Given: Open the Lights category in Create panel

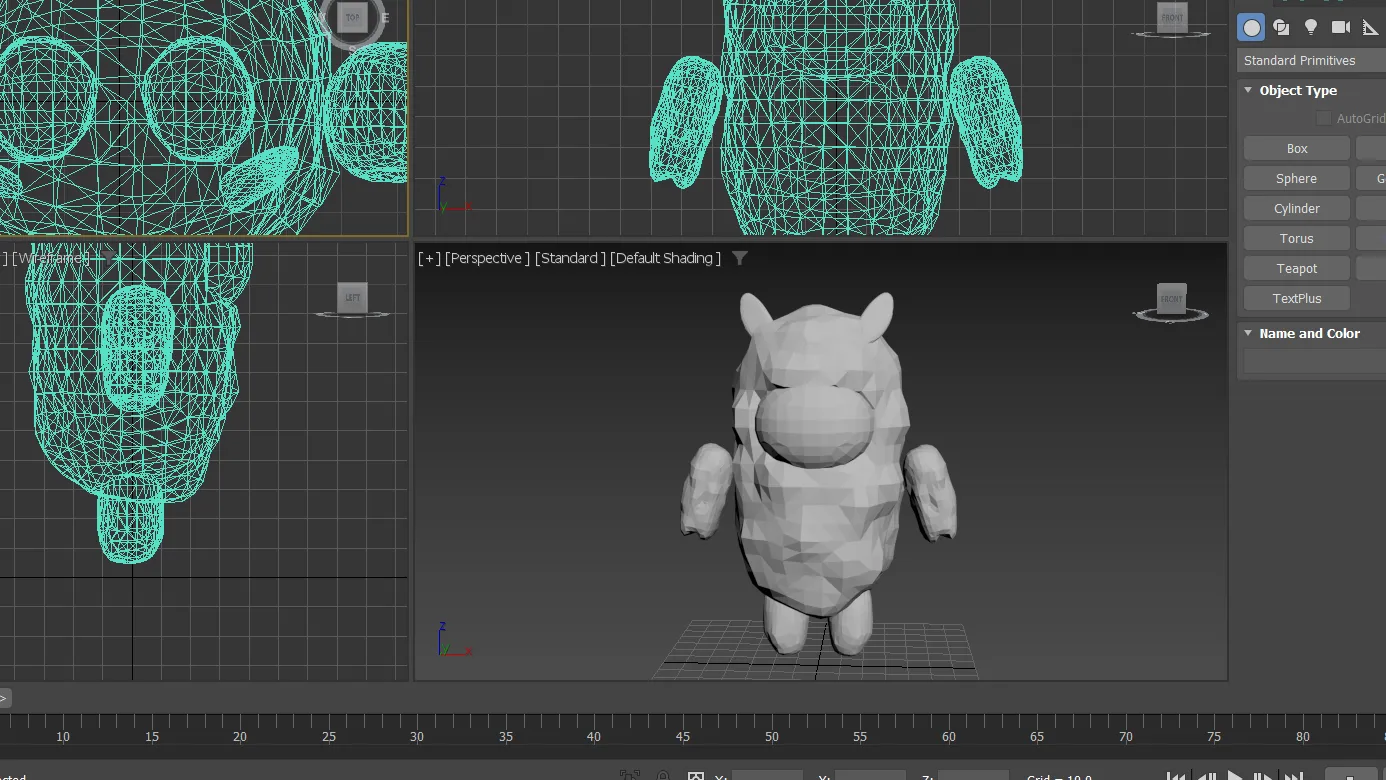Looking at the screenshot, I should point(1311,28).
